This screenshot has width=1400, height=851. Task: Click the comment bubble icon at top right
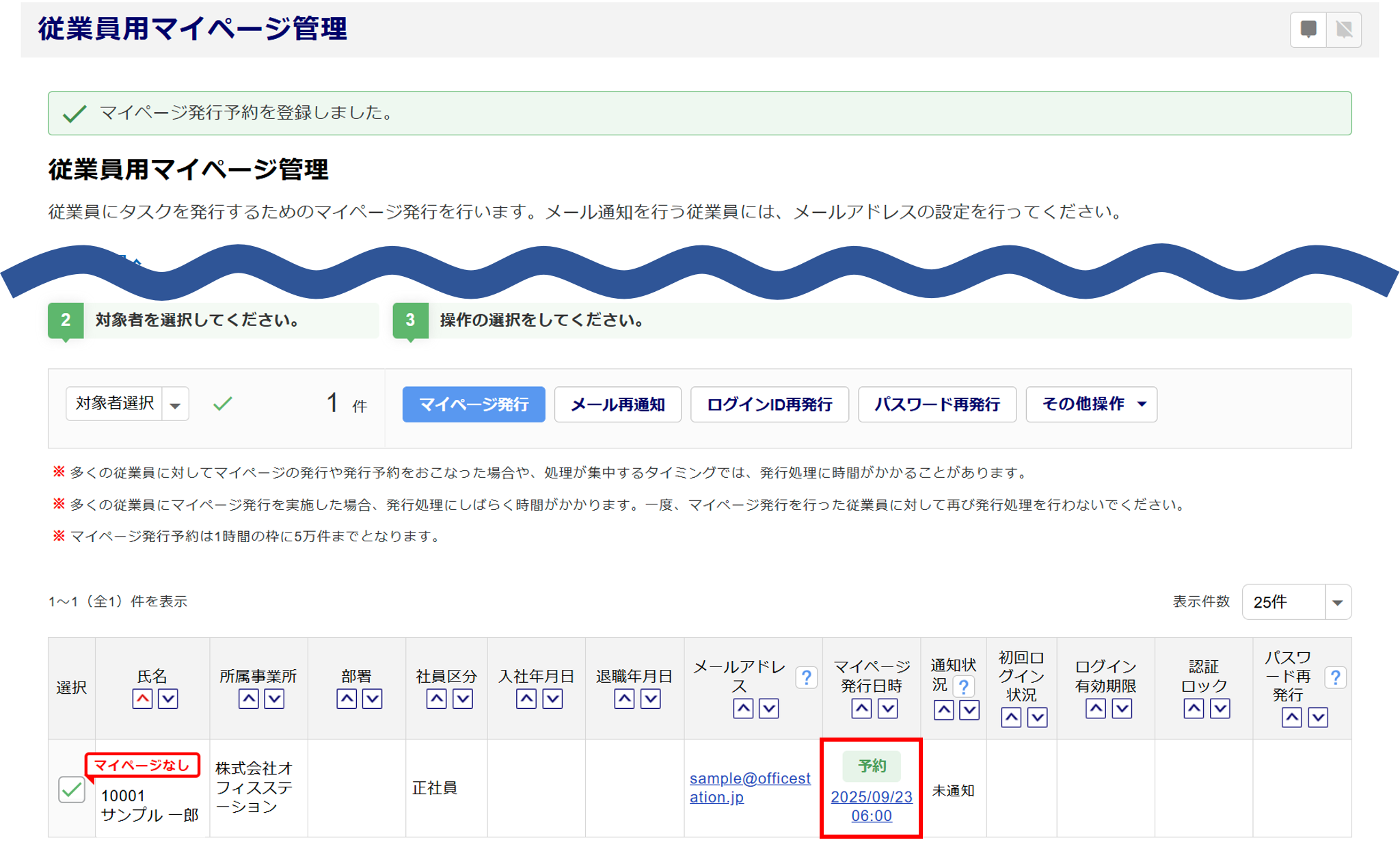(x=1308, y=29)
